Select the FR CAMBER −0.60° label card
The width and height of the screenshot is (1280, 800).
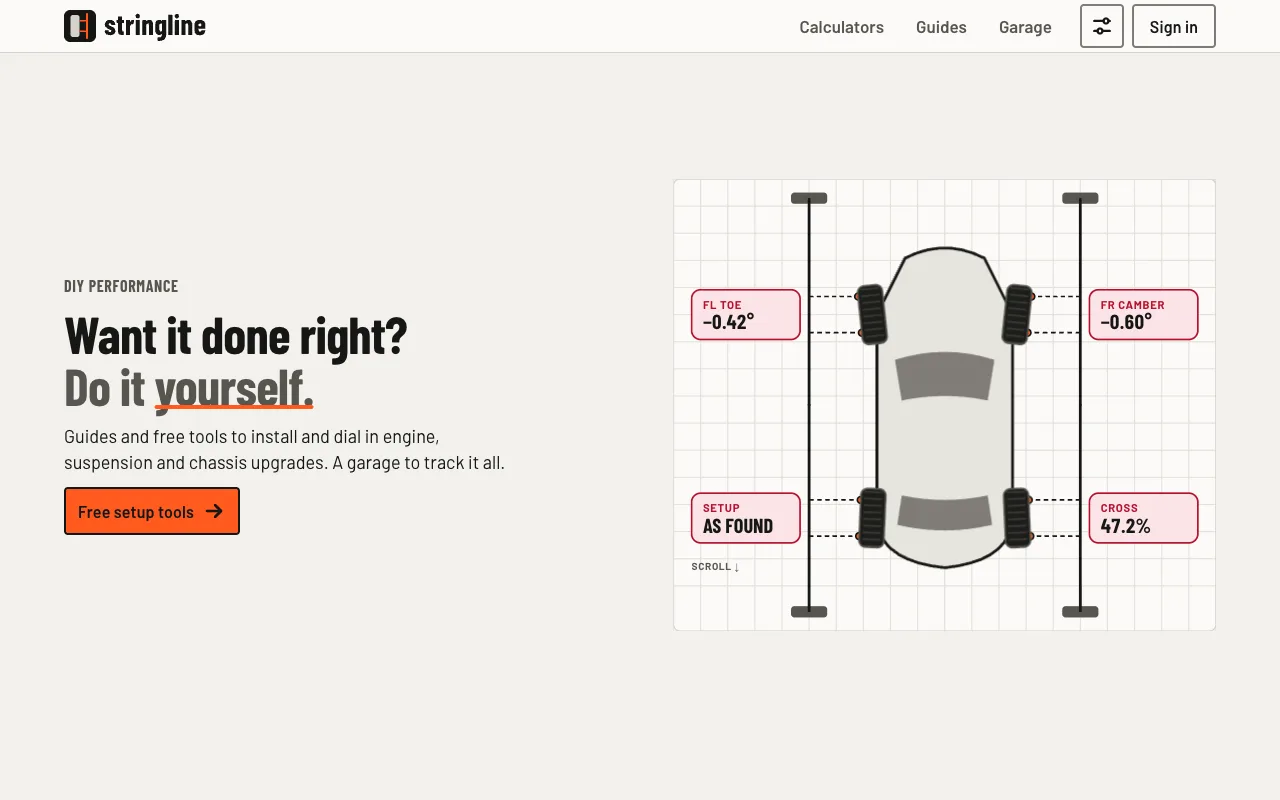pos(1143,315)
